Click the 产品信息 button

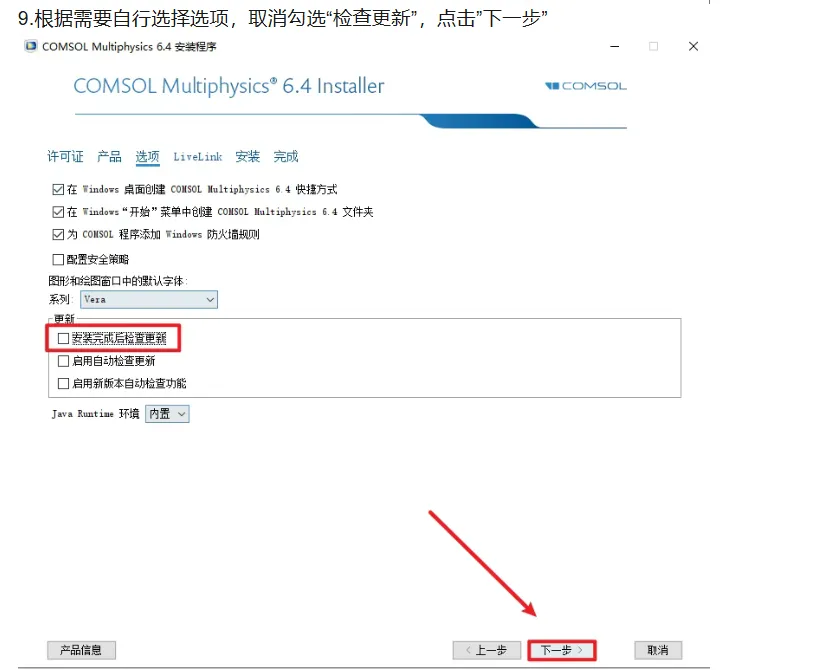click(x=82, y=650)
